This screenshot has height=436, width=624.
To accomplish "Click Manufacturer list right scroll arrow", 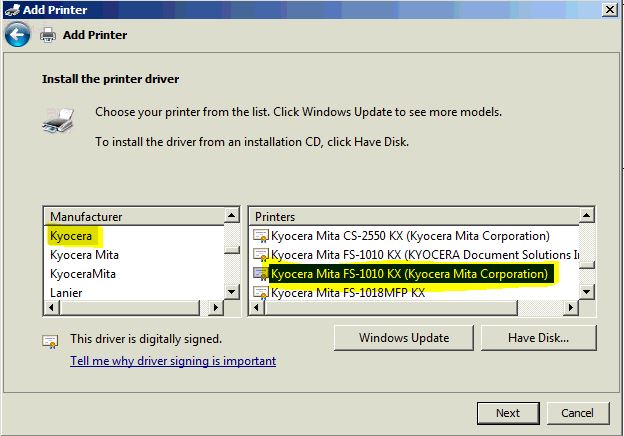I will click(x=215, y=308).
